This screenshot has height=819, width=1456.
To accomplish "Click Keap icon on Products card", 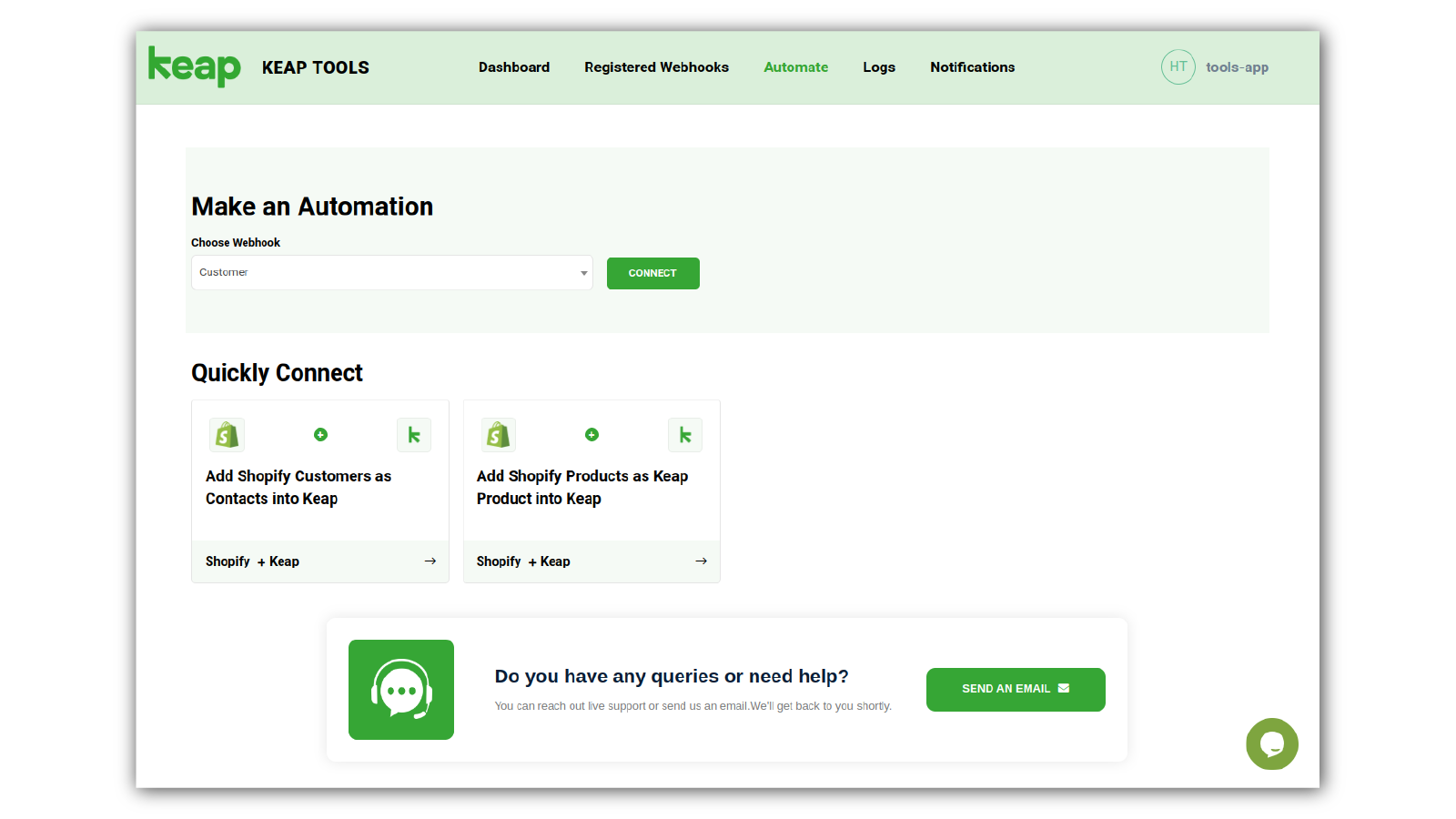I will [x=685, y=435].
